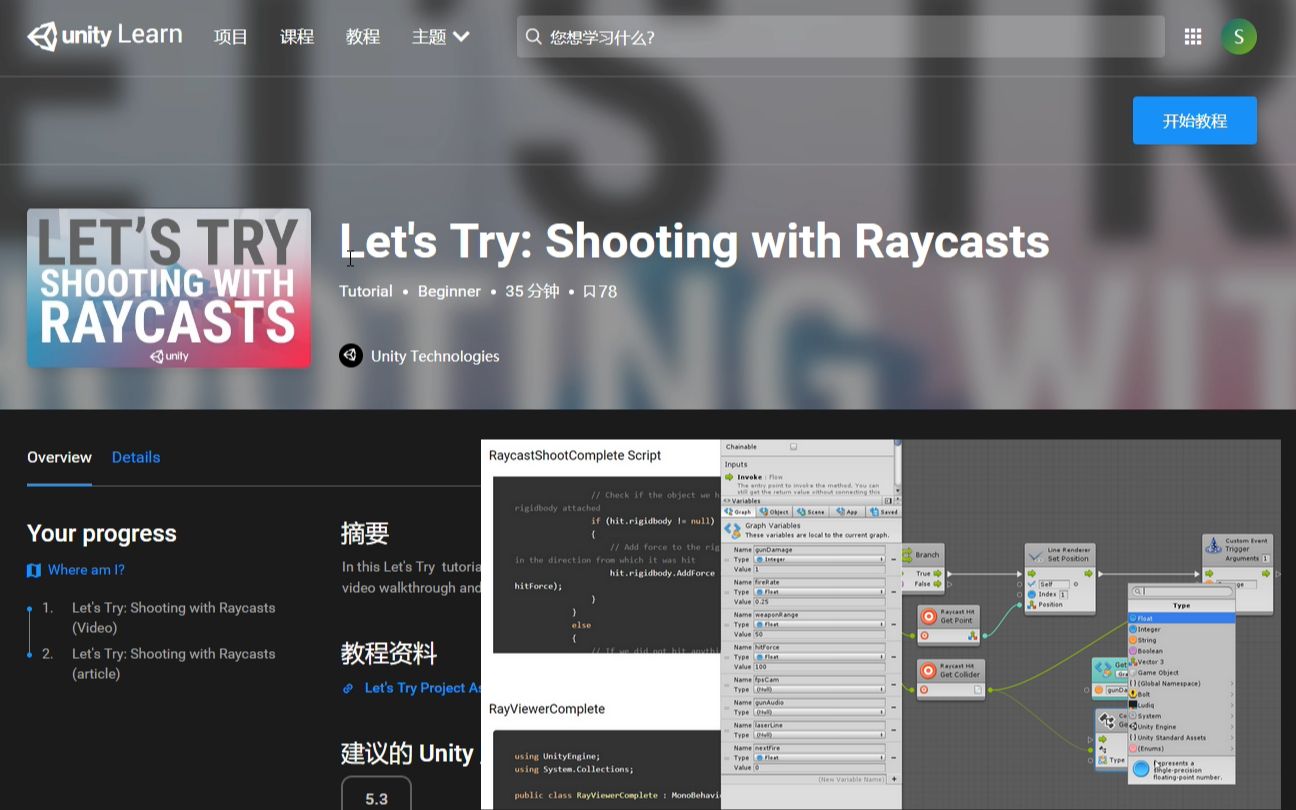The image size is (1296, 810).
Task: Click the Custom Event Trigger node icon
Action: (1214, 543)
